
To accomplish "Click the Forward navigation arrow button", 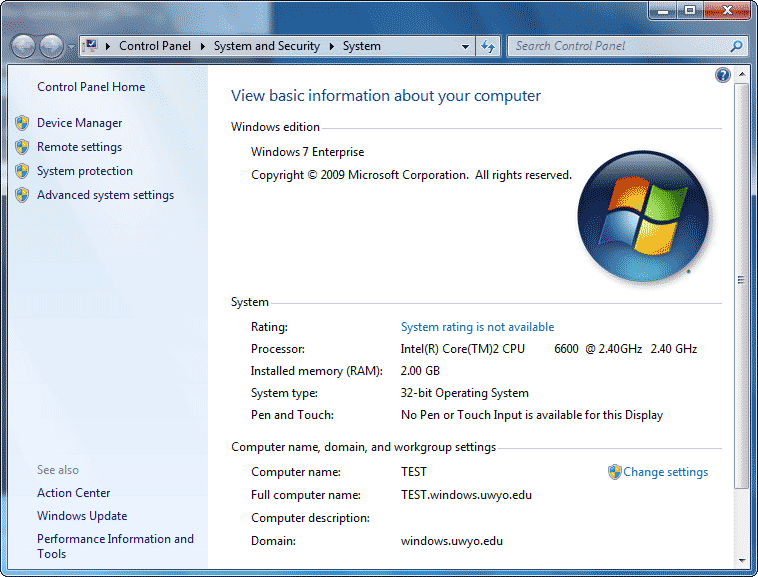I will point(51,46).
